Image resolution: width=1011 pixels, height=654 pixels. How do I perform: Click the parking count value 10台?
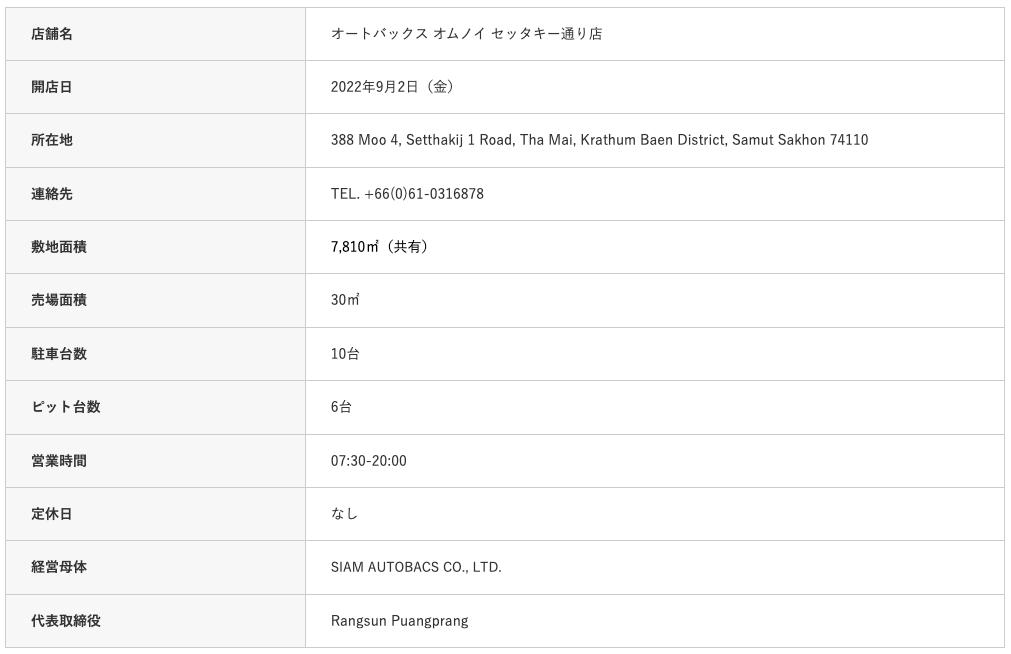click(x=345, y=354)
